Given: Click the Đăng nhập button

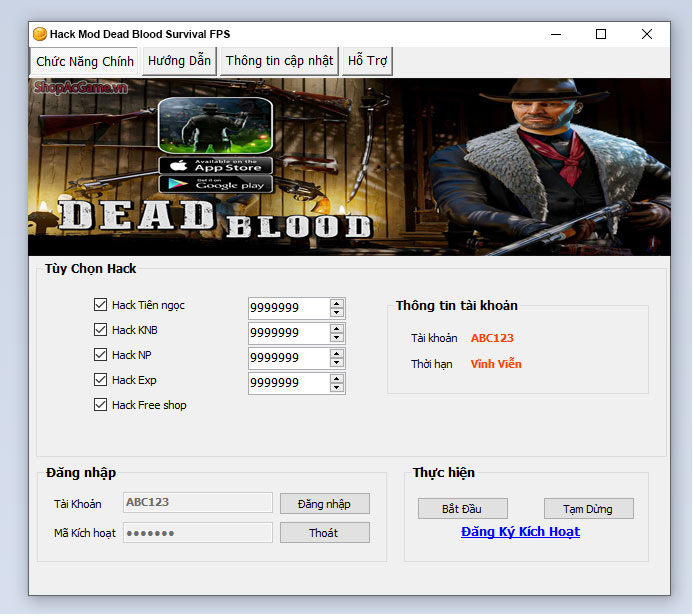Looking at the screenshot, I should [x=325, y=504].
